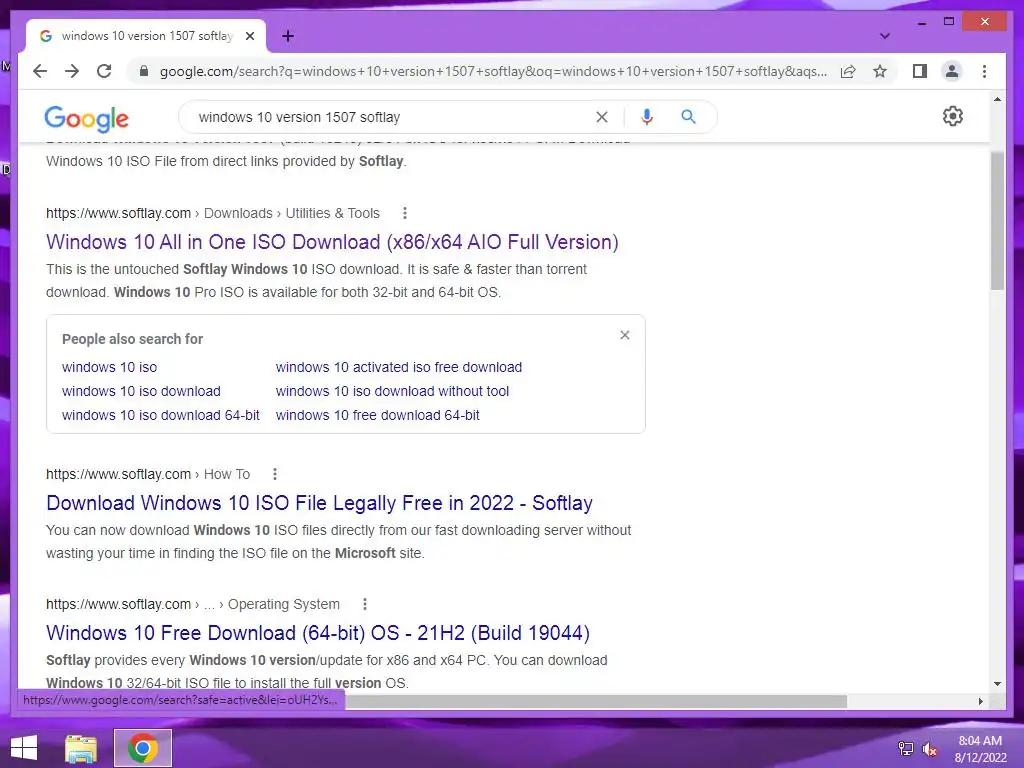
Task: Go to Google home via the logo
Action: click(86, 118)
